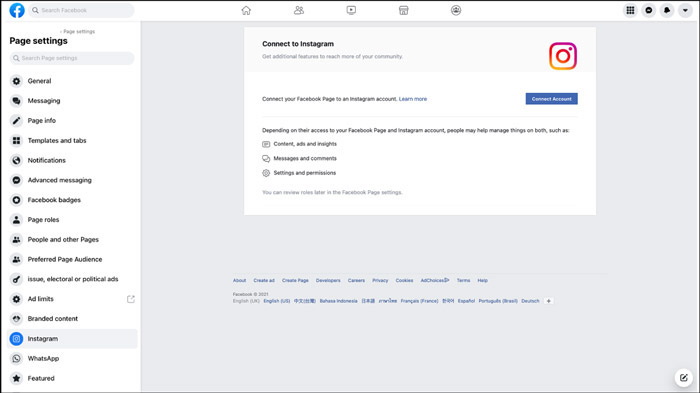Screen dimensions: 700x393
Task: Open Messaging settings
Action: [72, 101]
